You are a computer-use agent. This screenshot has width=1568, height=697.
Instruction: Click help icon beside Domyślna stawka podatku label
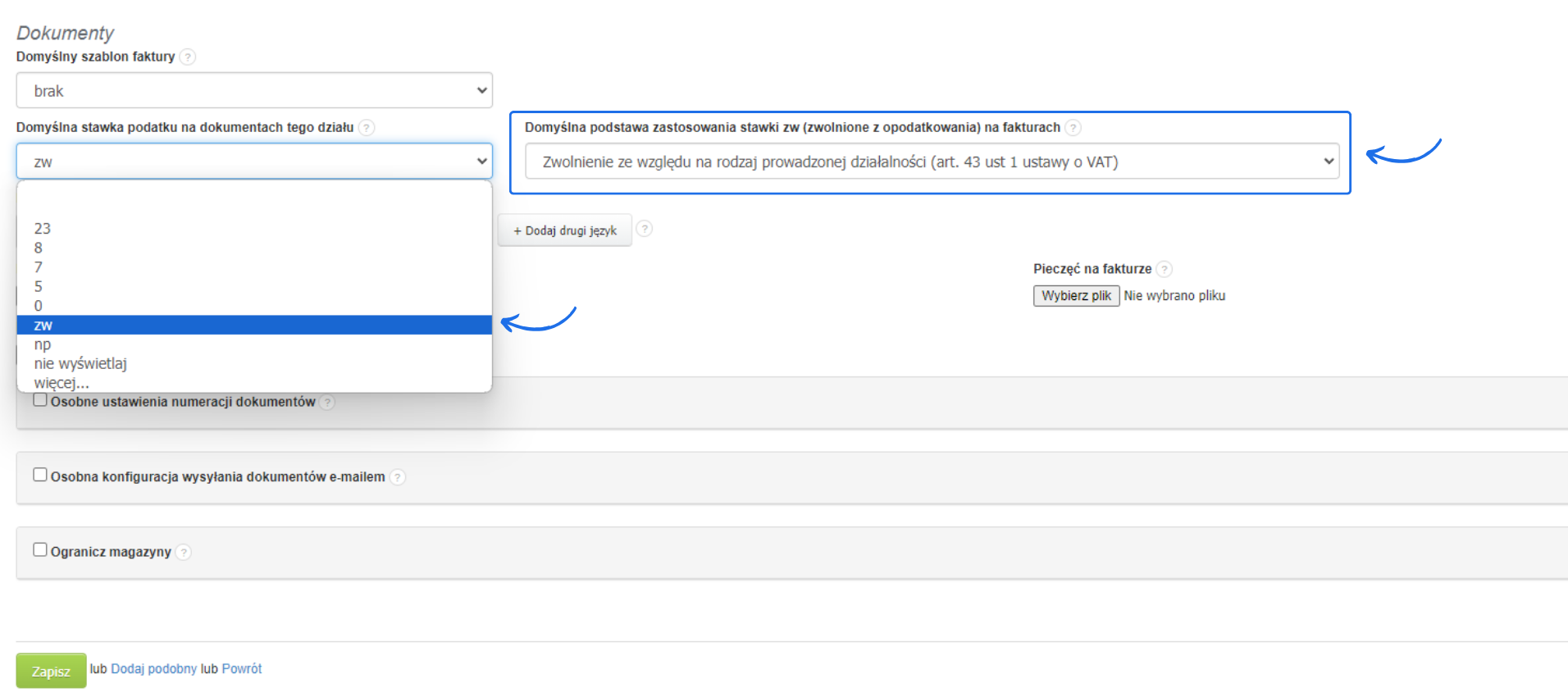click(x=367, y=127)
